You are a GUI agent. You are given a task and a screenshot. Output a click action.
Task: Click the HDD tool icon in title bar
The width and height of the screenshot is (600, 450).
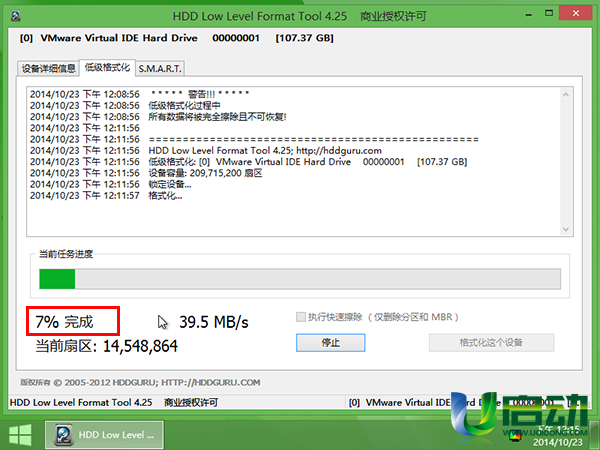tap(16, 16)
